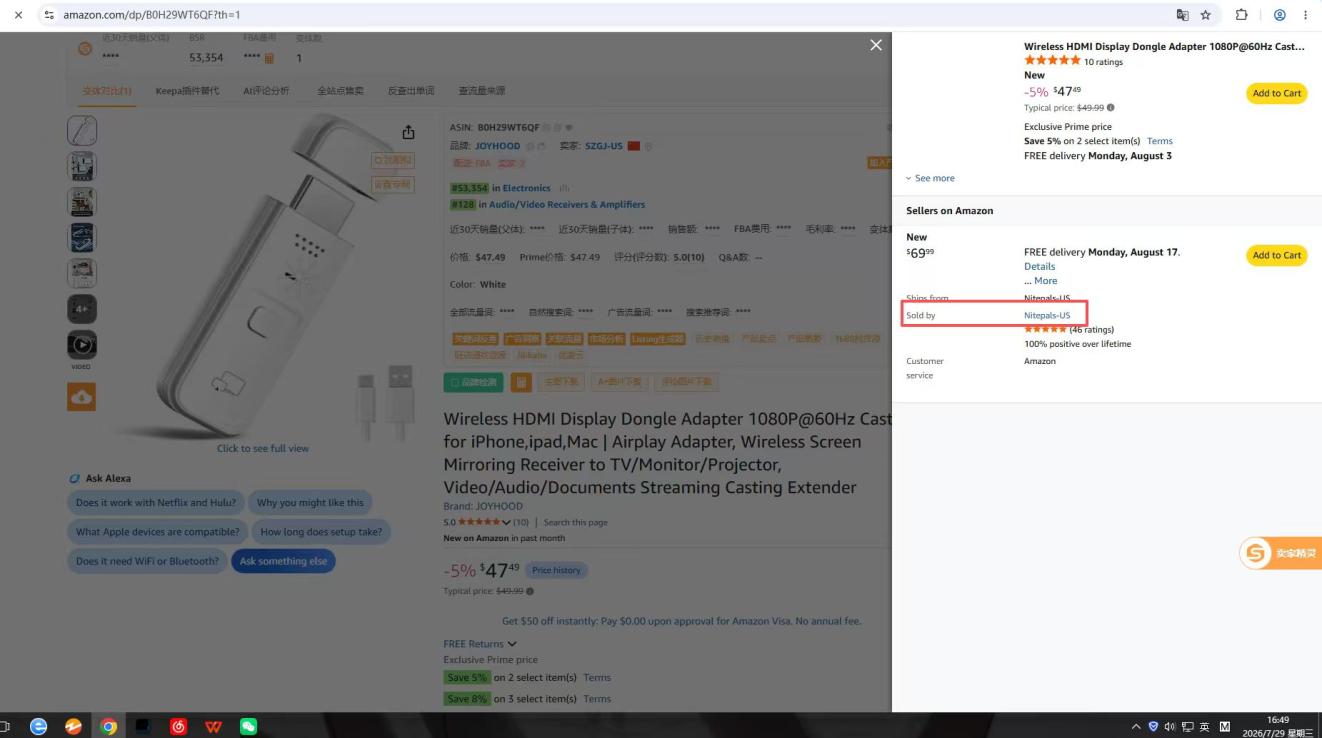Open the JOYHOOD brand link
The height and width of the screenshot is (738, 1322).
tap(498, 146)
